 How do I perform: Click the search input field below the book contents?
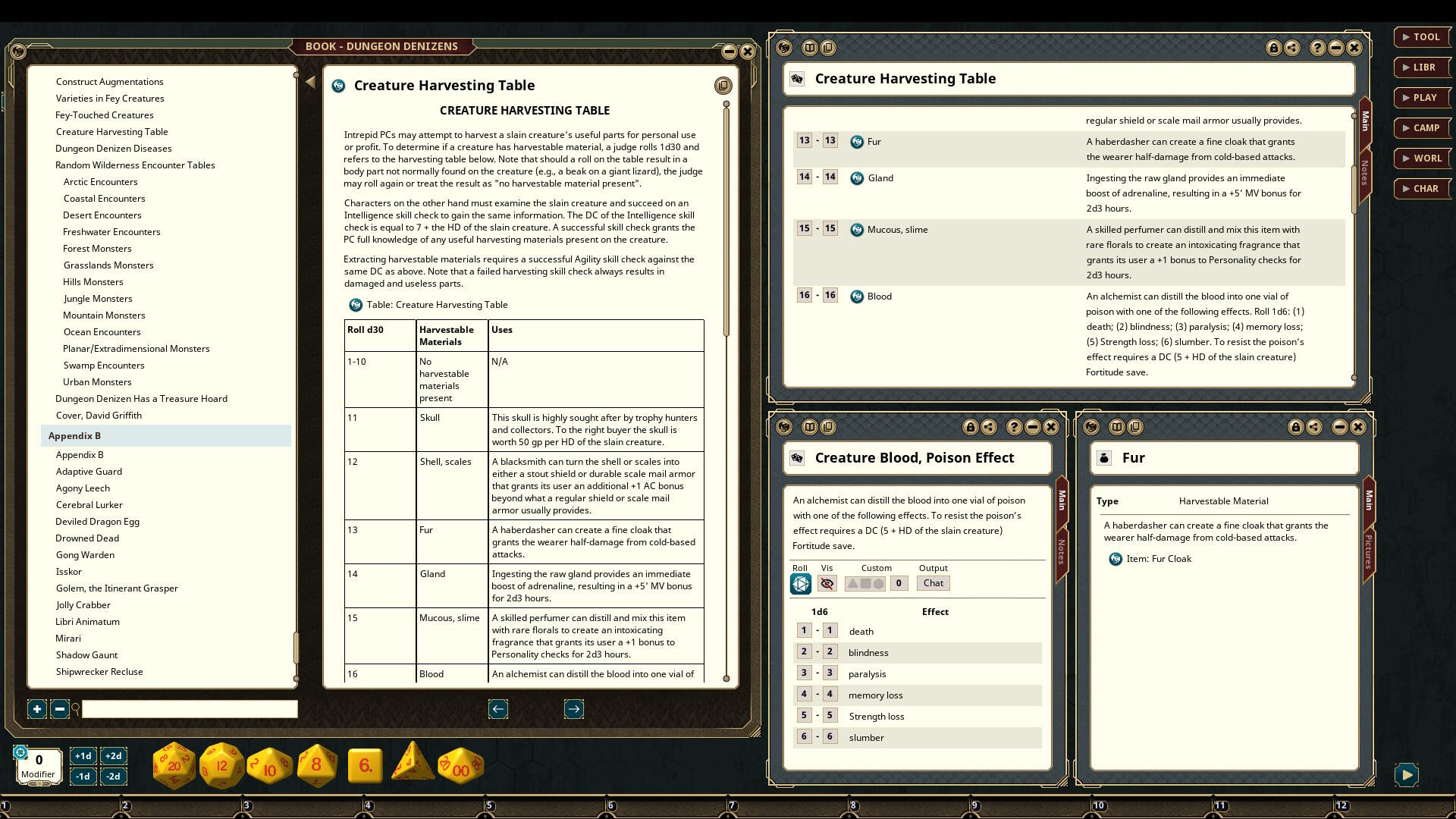coord(190,709)
